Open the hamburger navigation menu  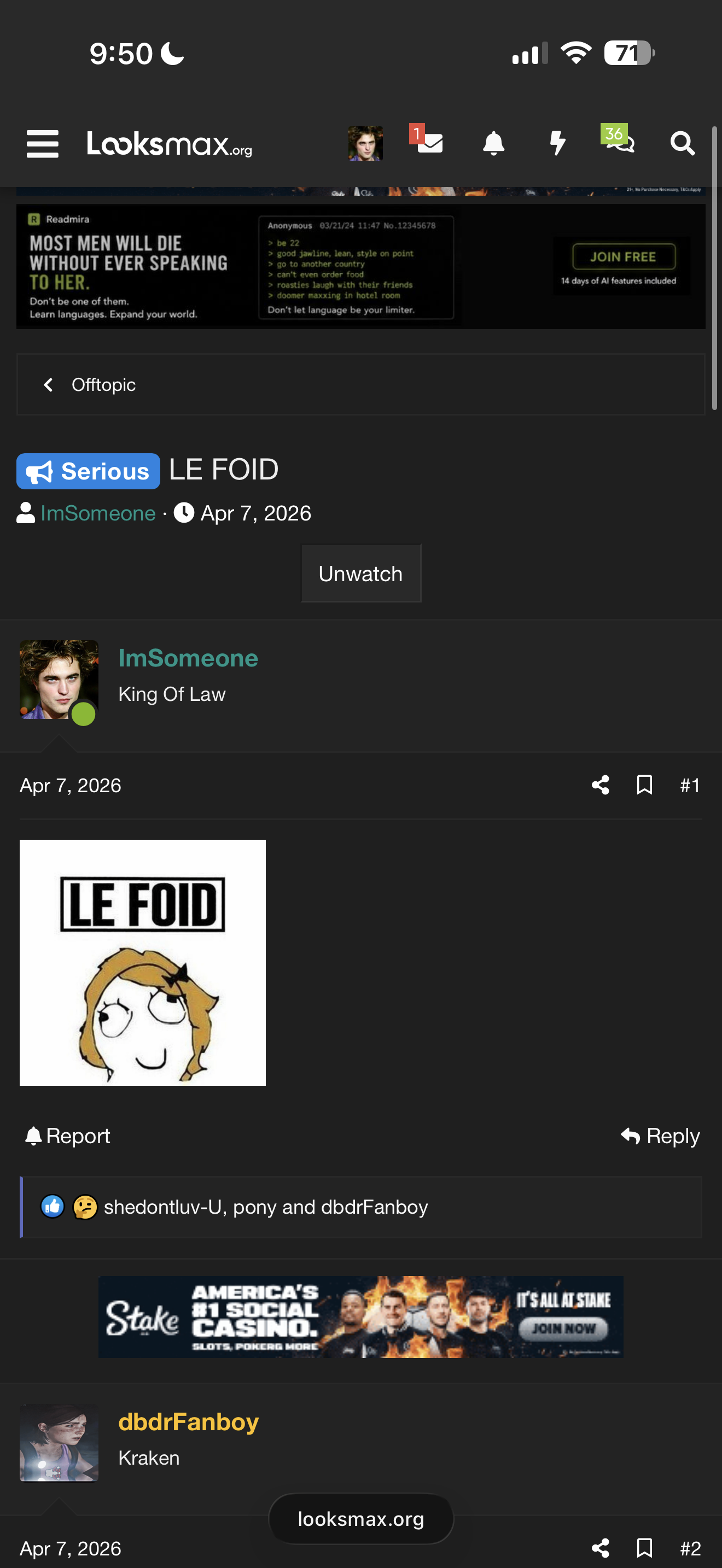43,144
